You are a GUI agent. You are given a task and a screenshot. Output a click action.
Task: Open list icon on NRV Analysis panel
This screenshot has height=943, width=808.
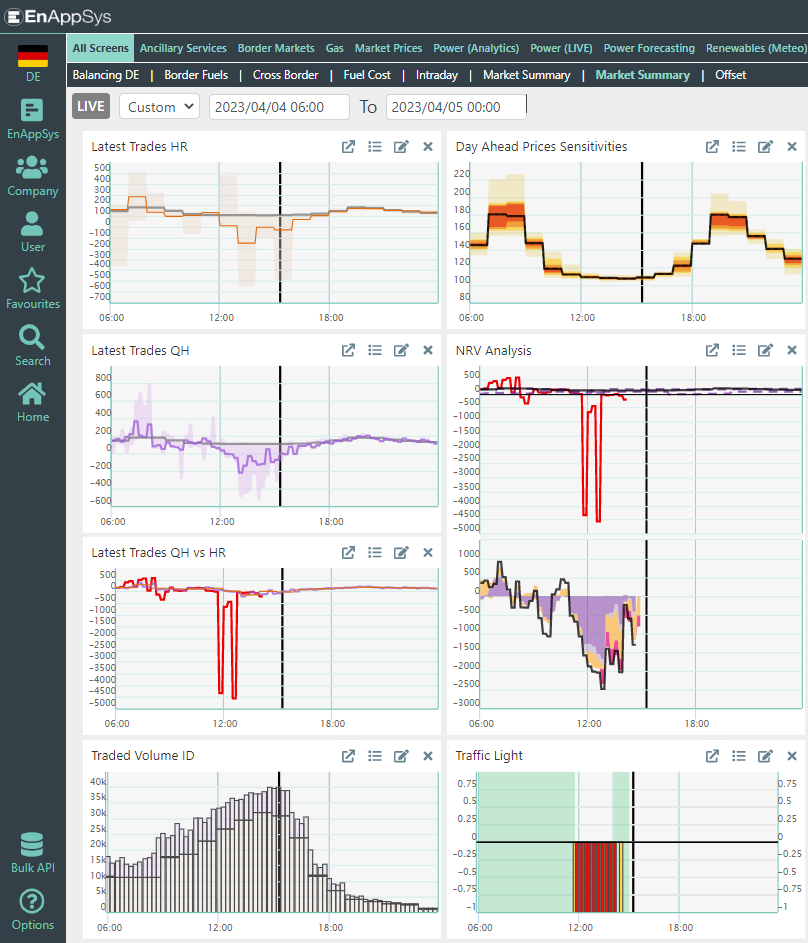[x=739, y=350]
